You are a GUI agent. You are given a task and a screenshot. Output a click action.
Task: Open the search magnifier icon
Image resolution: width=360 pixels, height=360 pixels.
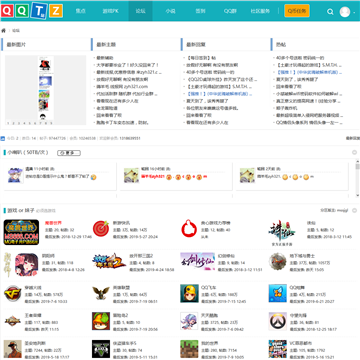[x=330, y=12]
